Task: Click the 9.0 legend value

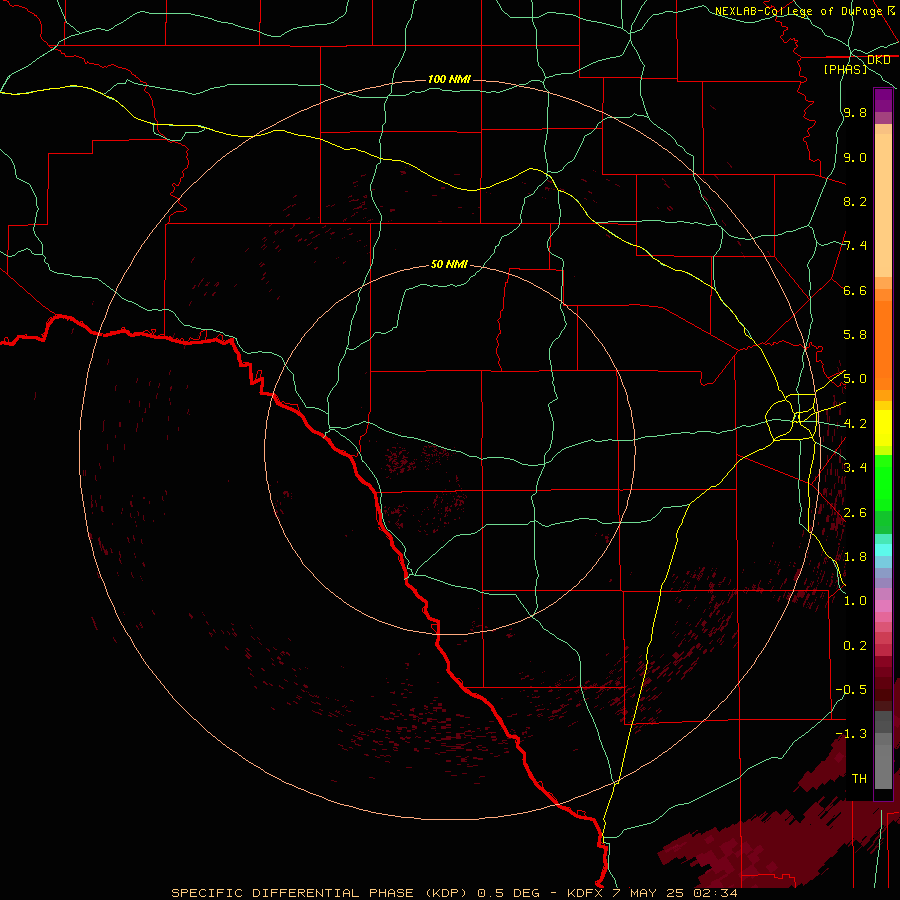Action: 855,157
